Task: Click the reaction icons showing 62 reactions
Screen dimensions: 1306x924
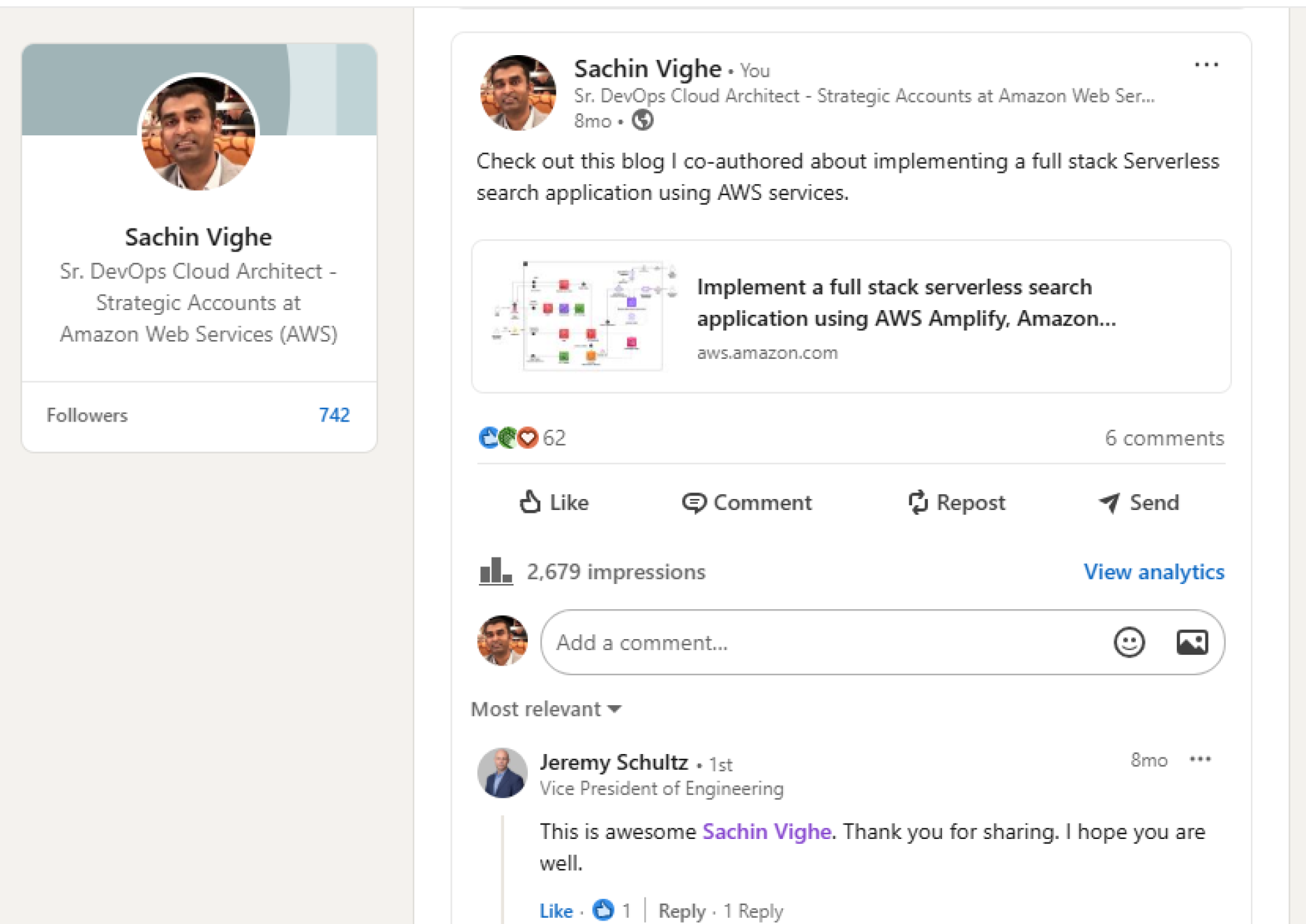Action: (507, 439)
